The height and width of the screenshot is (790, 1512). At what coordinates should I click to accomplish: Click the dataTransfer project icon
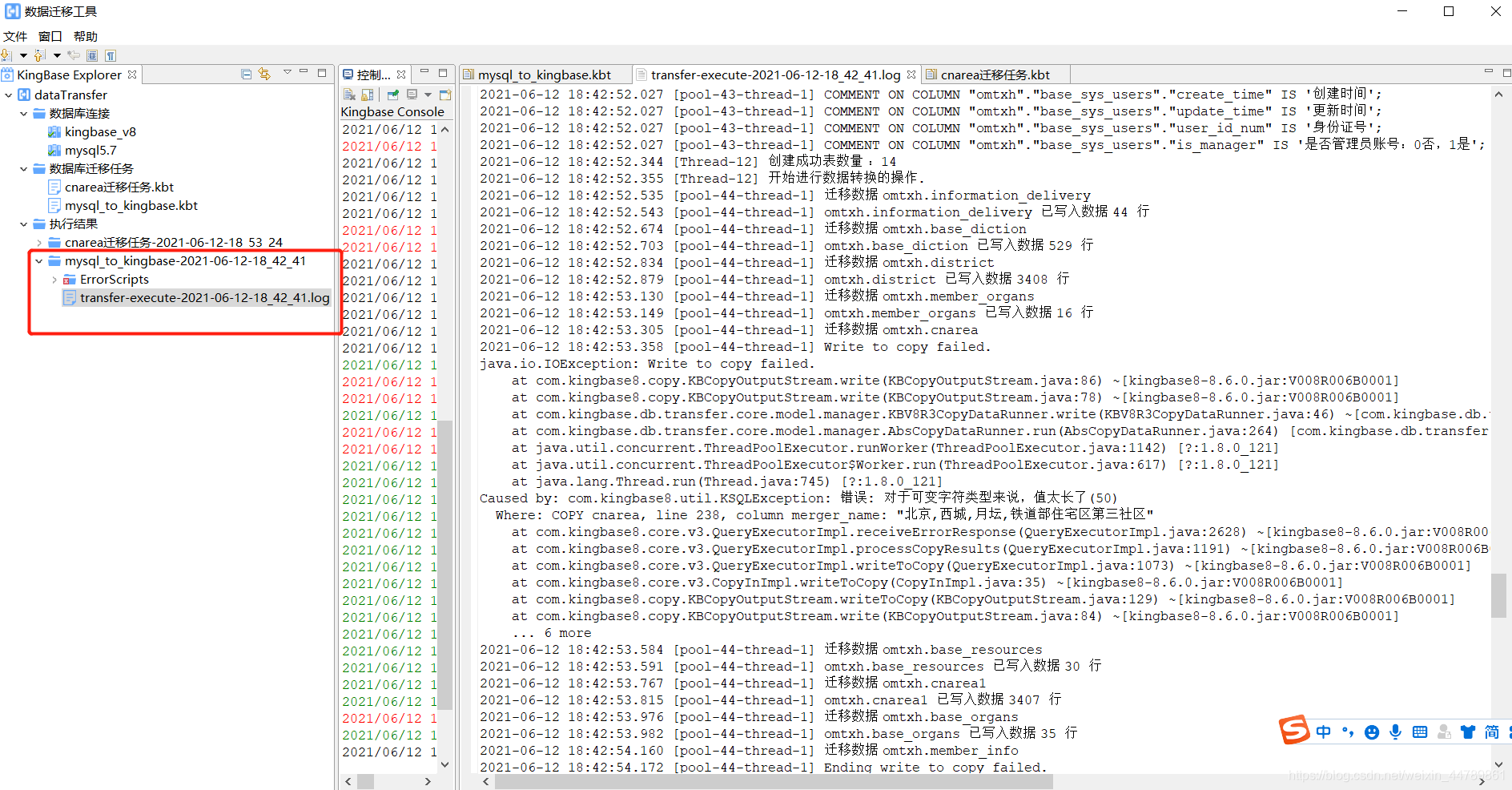coord(24,95)
